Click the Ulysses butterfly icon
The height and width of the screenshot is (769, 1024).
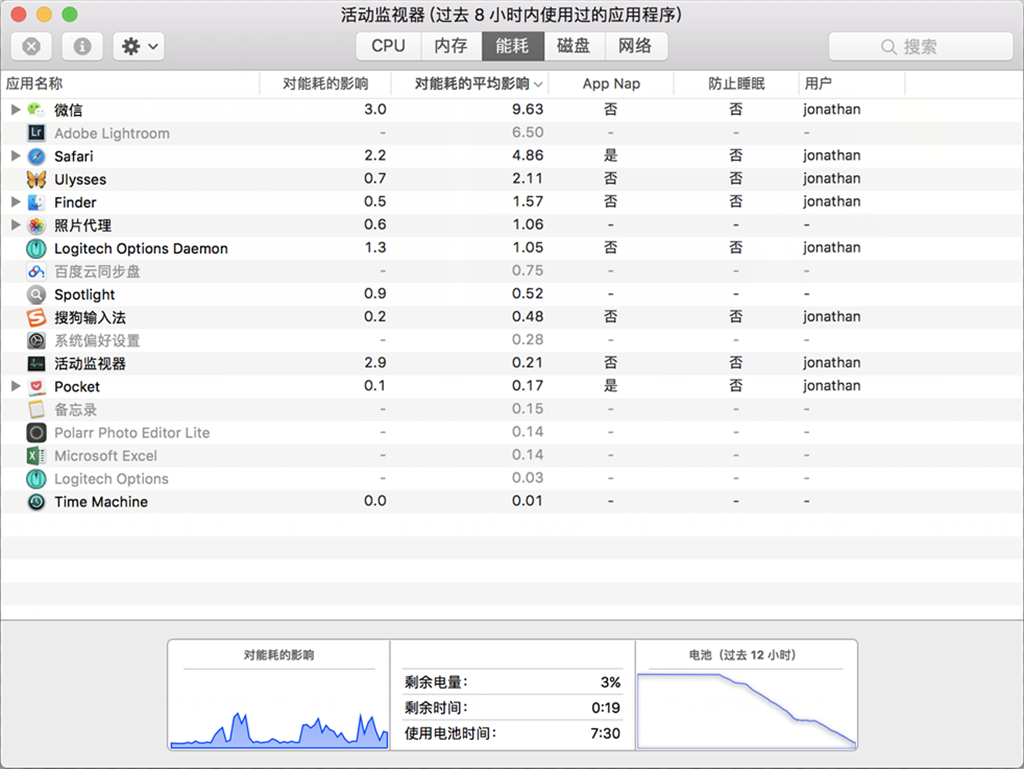tap(36, 179)
